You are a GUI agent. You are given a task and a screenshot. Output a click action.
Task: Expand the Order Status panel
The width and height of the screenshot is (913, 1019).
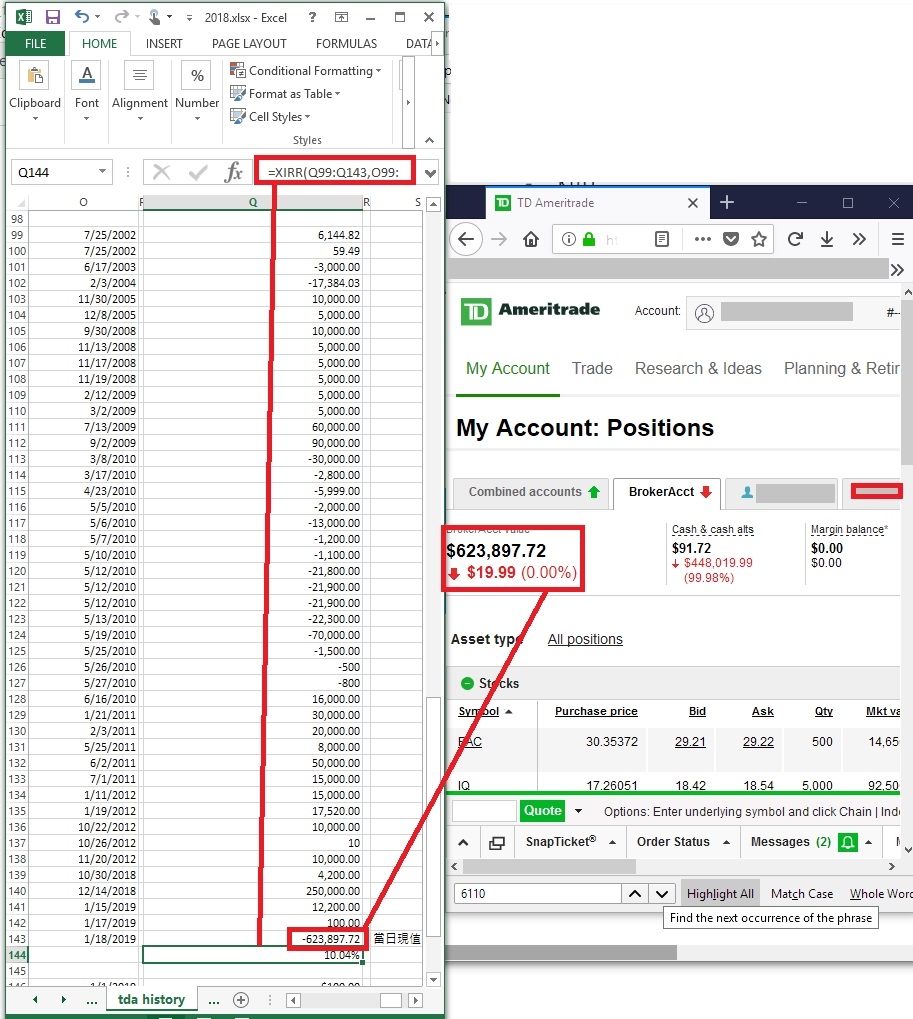pos(683,842)
